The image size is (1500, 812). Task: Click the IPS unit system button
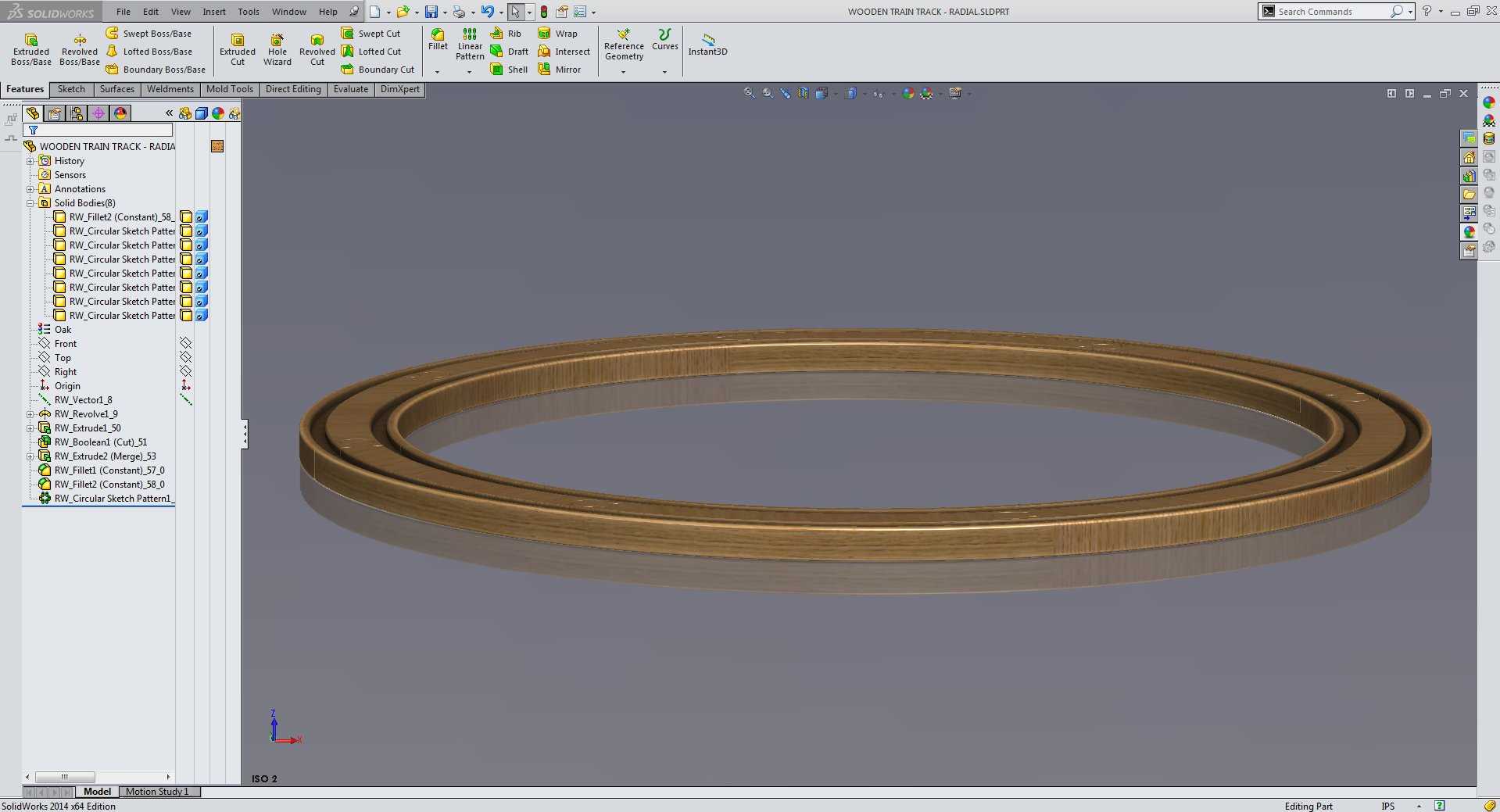1388,806
